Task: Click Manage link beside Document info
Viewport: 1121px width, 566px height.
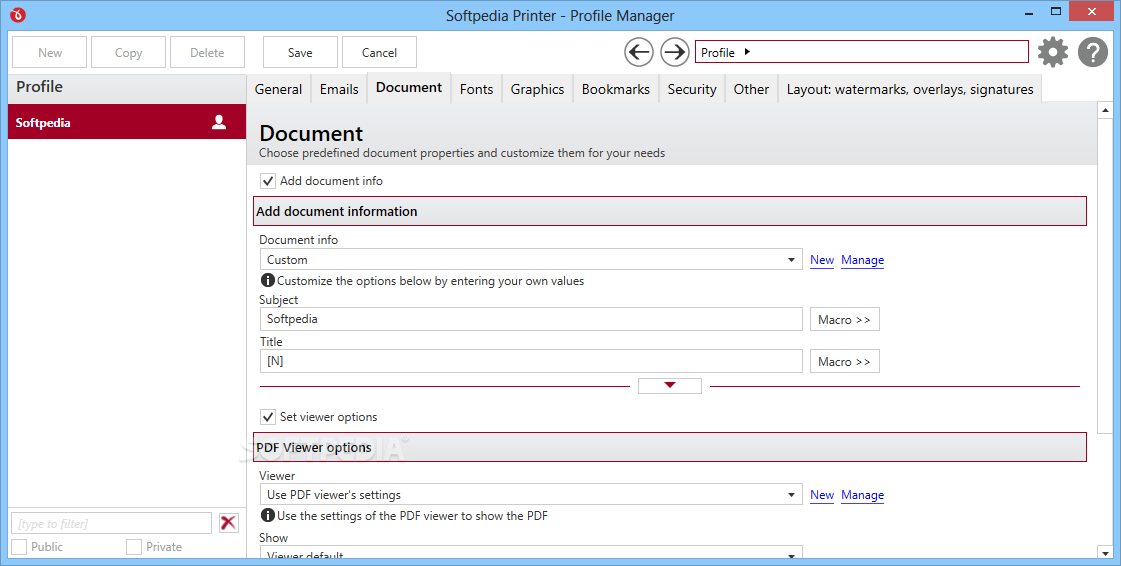Action: 862,260
